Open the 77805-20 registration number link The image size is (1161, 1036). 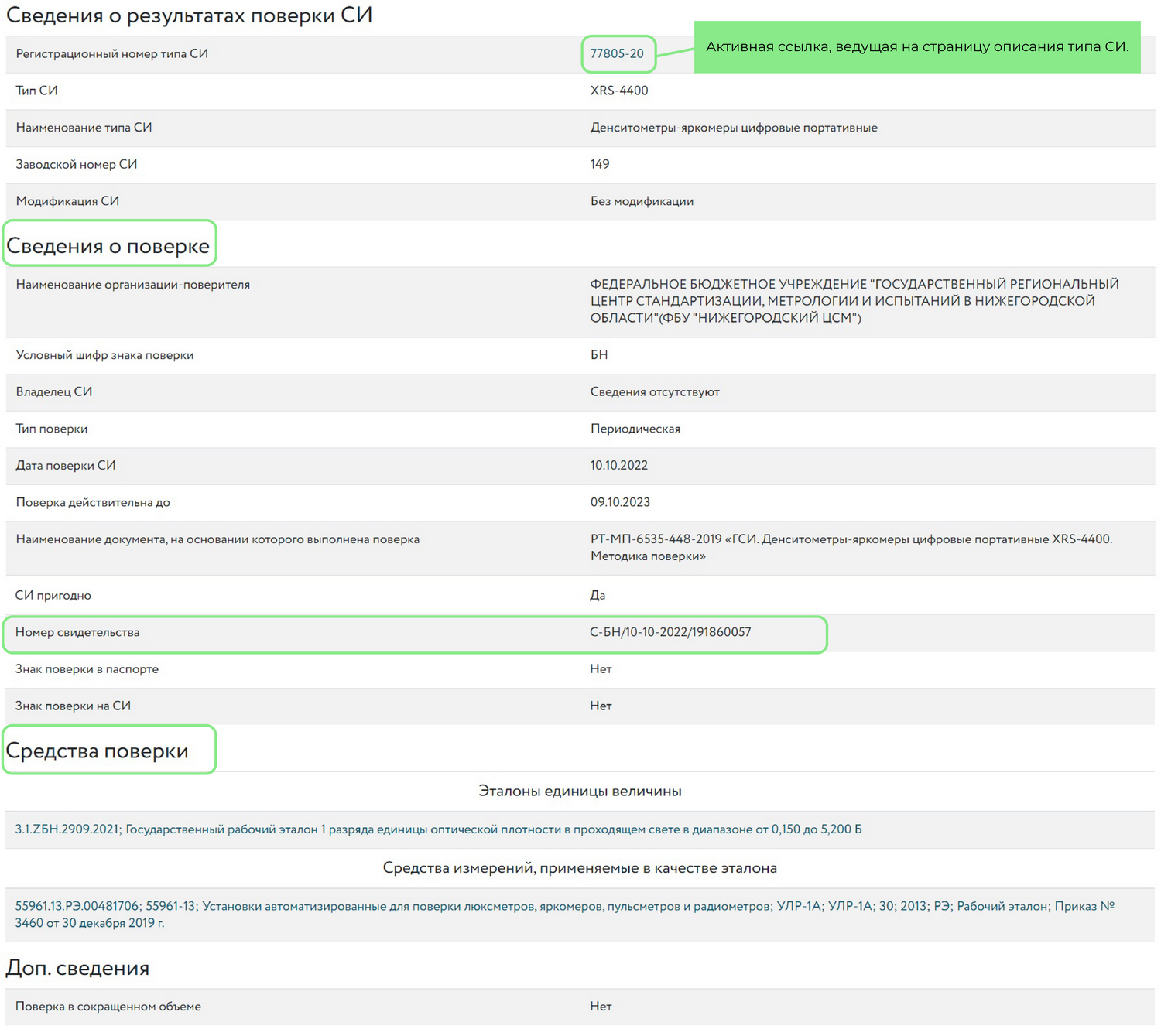(617, 54)
